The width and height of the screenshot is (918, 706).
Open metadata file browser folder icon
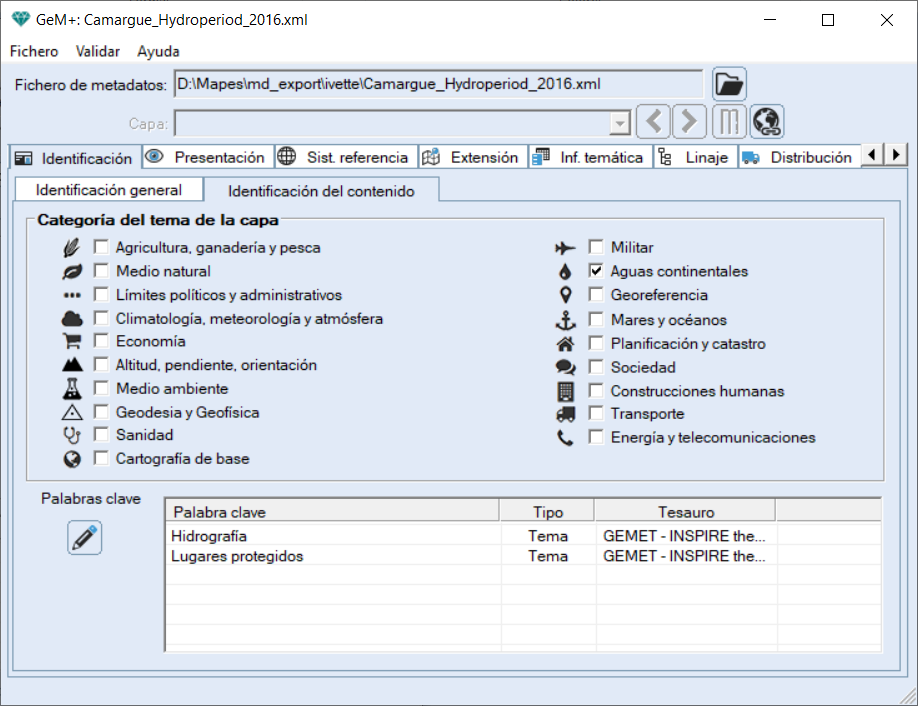point(729,85)
